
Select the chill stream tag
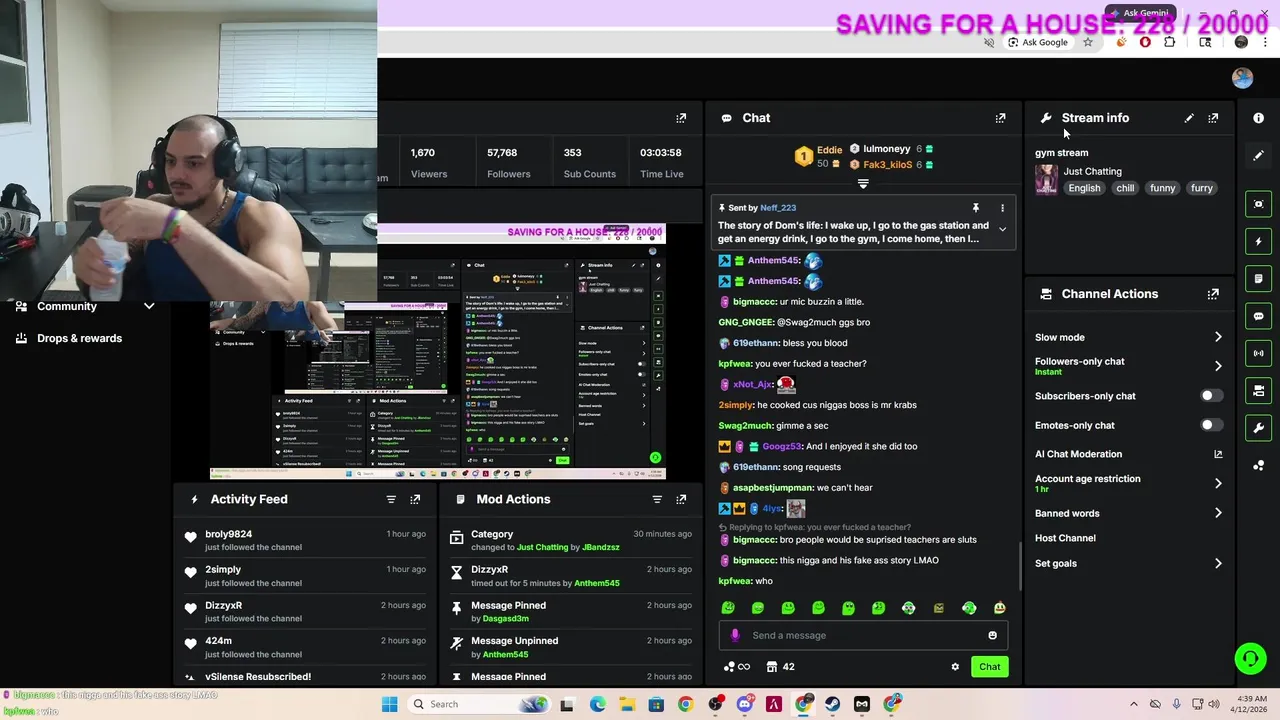coord(1125,188)
